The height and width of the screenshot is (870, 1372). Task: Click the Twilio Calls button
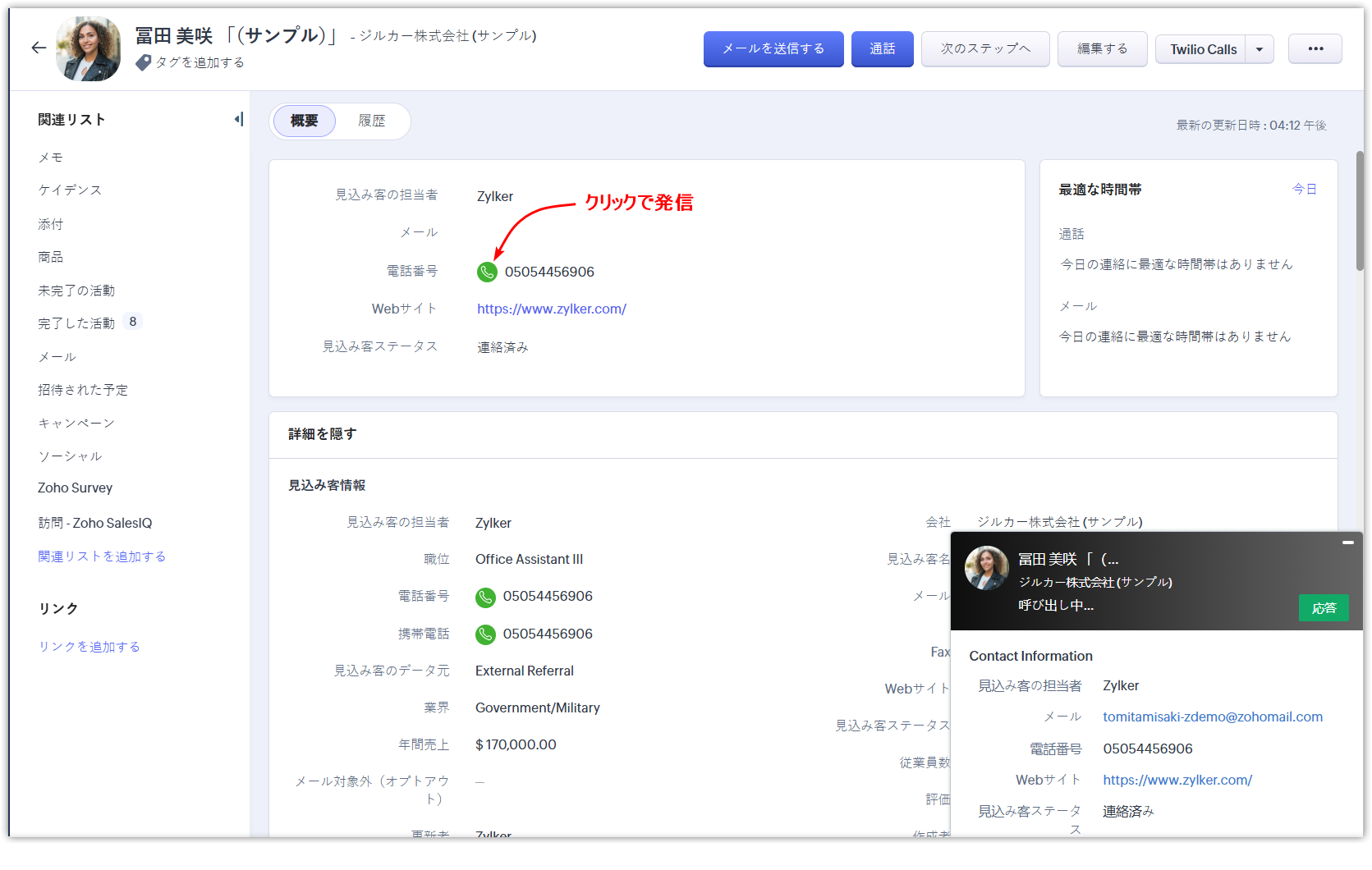pyautogui.click(x=1203, y=49)
